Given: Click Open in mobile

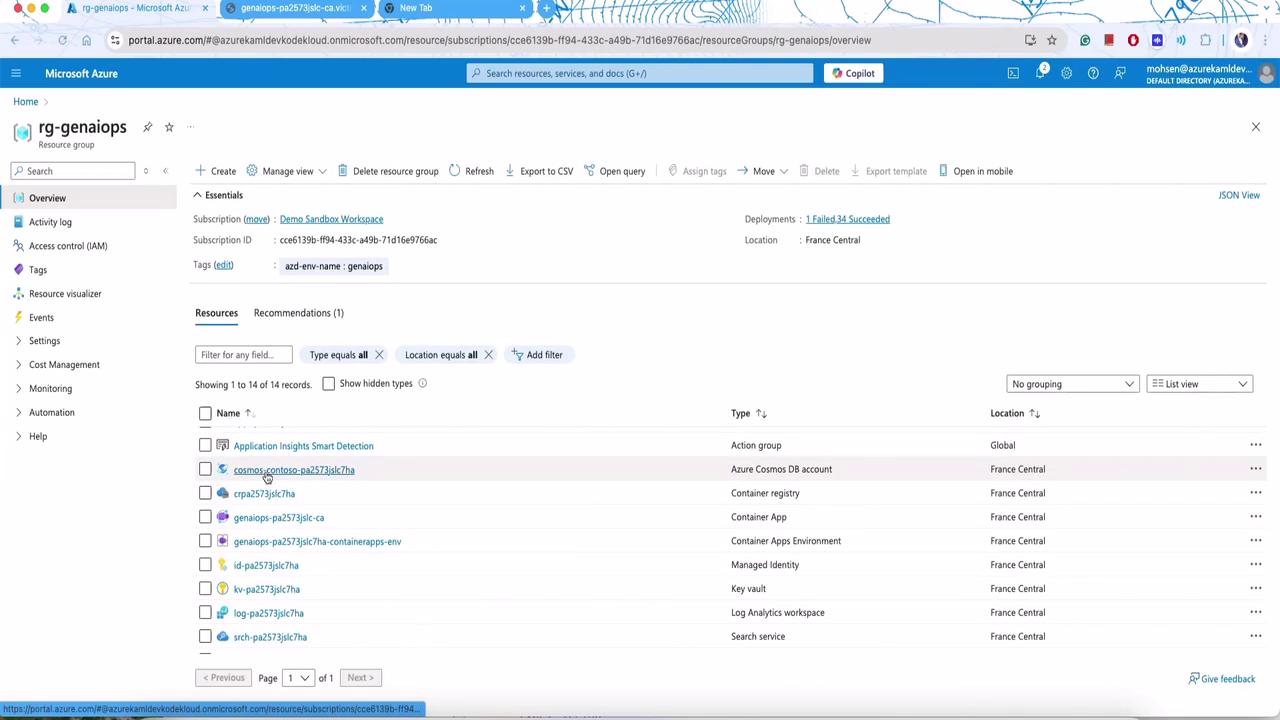Looking at the screenshot, I should (975, 171).
